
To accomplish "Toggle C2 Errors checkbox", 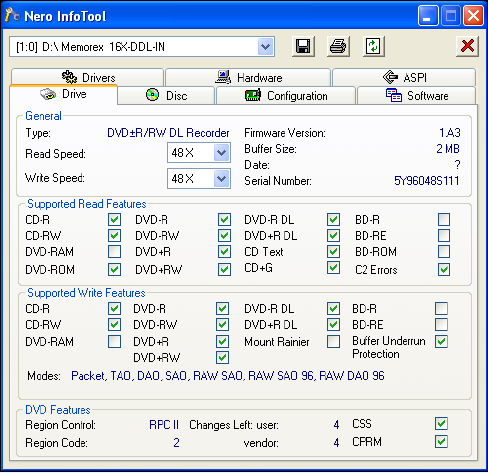I will [444, 269].
